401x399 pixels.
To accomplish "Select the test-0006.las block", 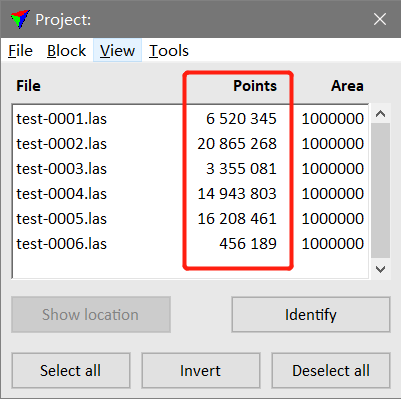I will pos(190,244).
